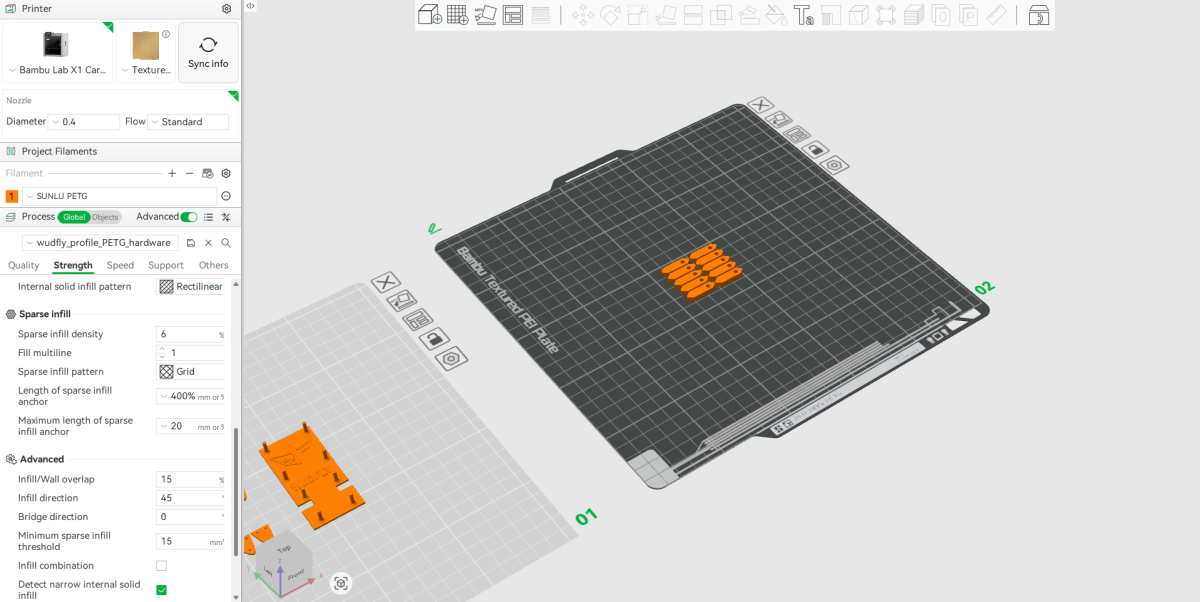
Task: Click plate 01 remove X icon
Action: click(x=386, y=283)
